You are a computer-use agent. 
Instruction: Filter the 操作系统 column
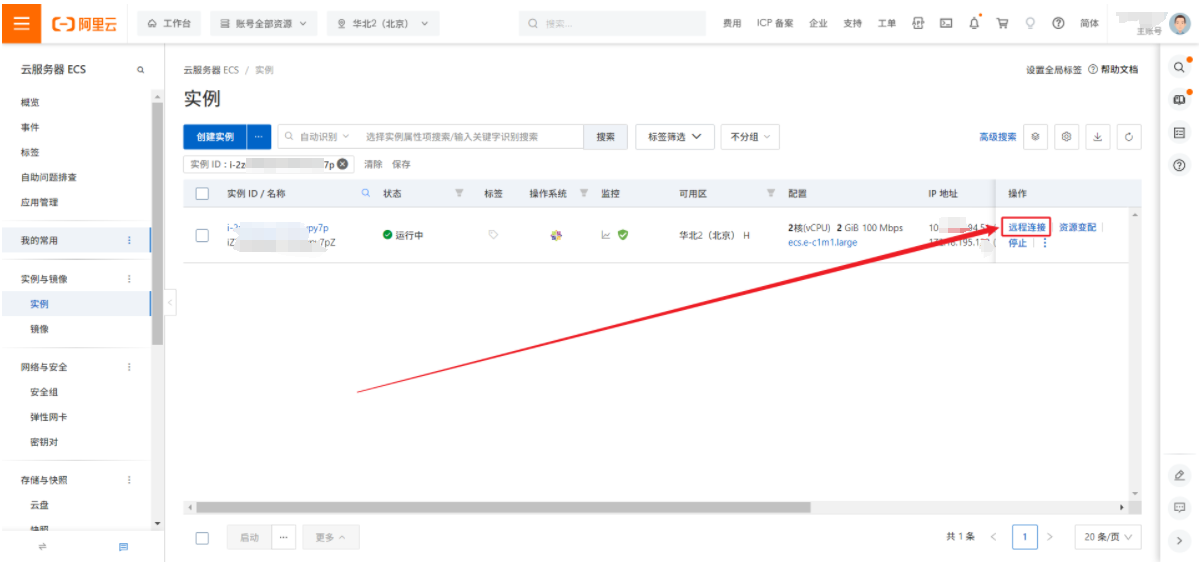pos(583,193)
